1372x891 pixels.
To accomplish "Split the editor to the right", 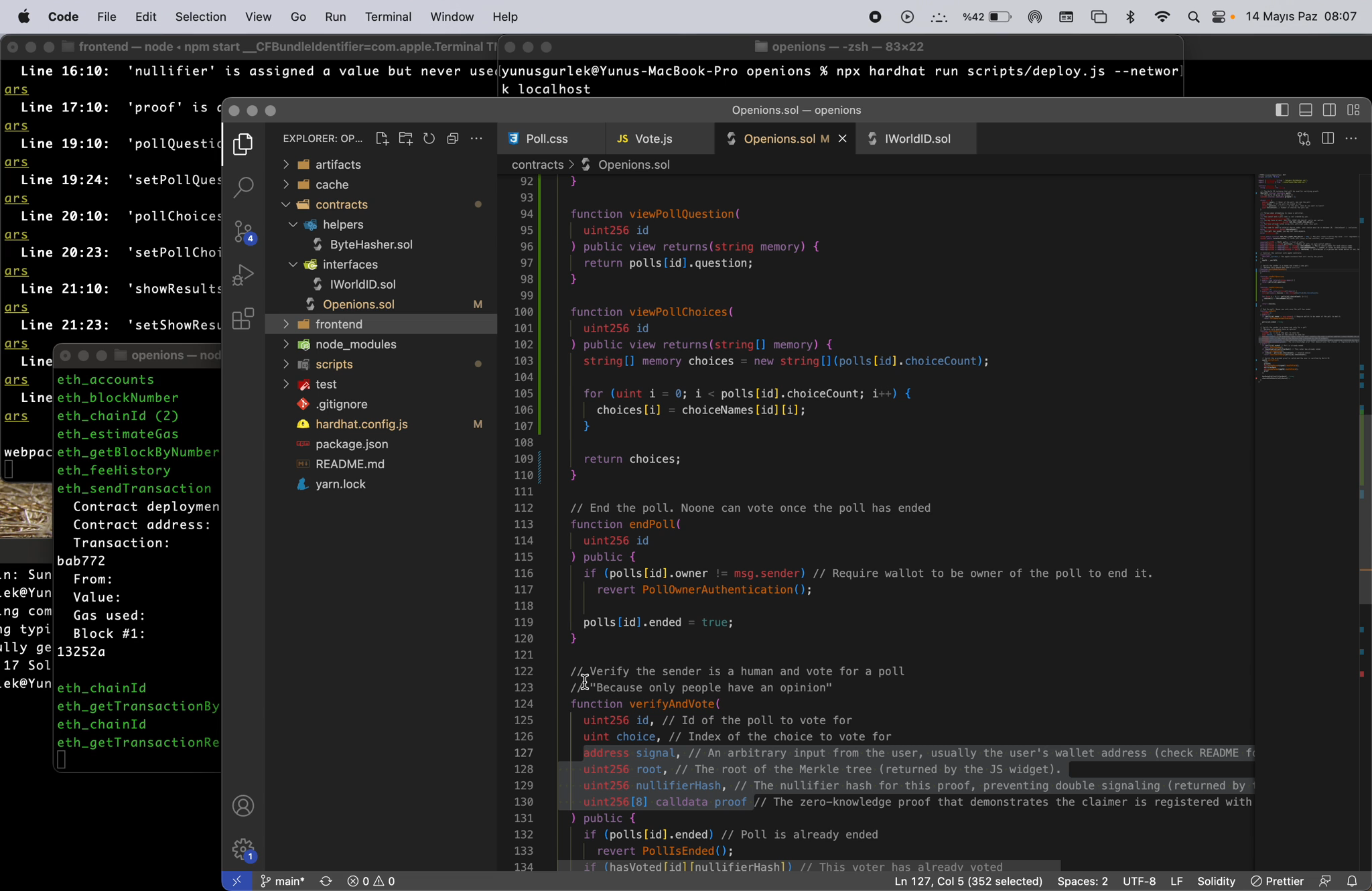I will click(1328, 139).
